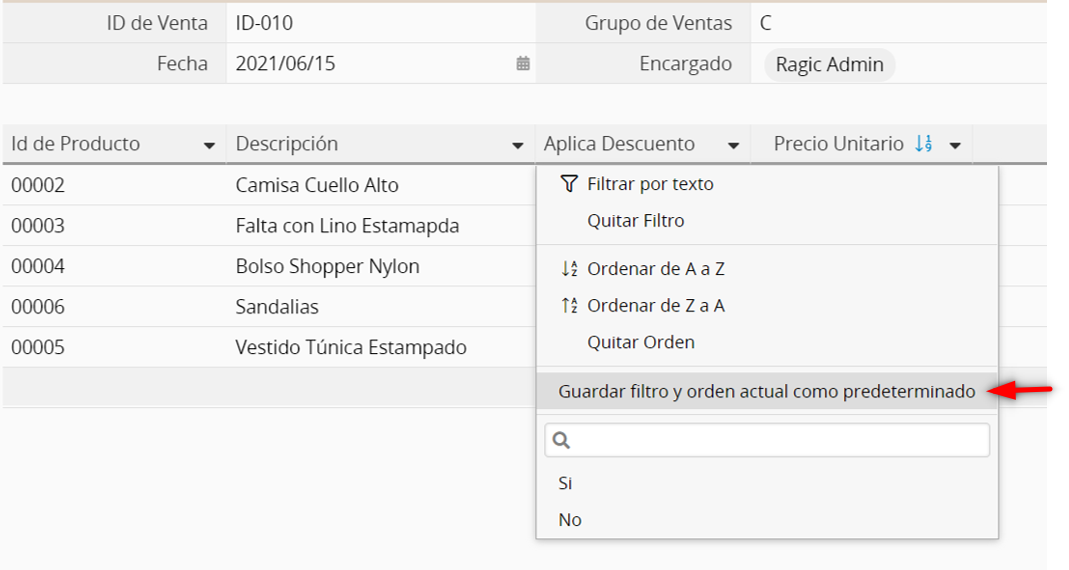Choose Quitar Filtro from the menu
Image resolution: width=1069 pixels, height=570 pixels.
point(635,221)
